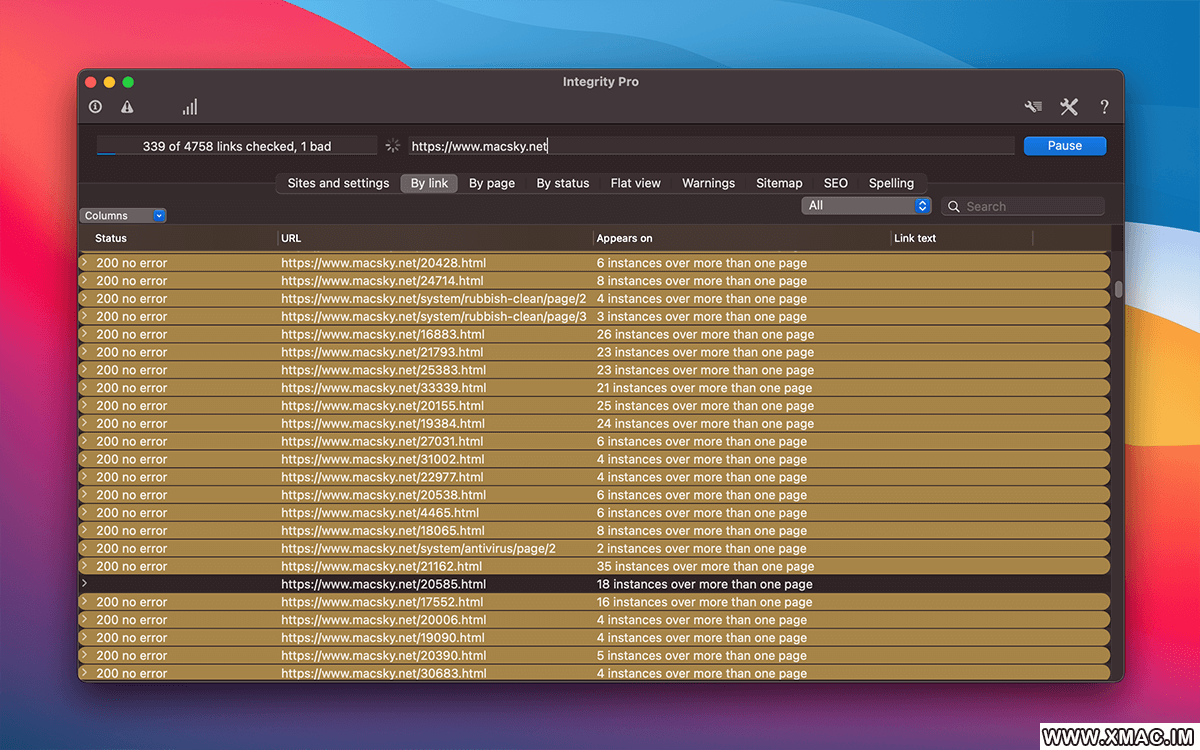Click "2 instances over more than one page"

pyautogui.click(x=701, y=548)
